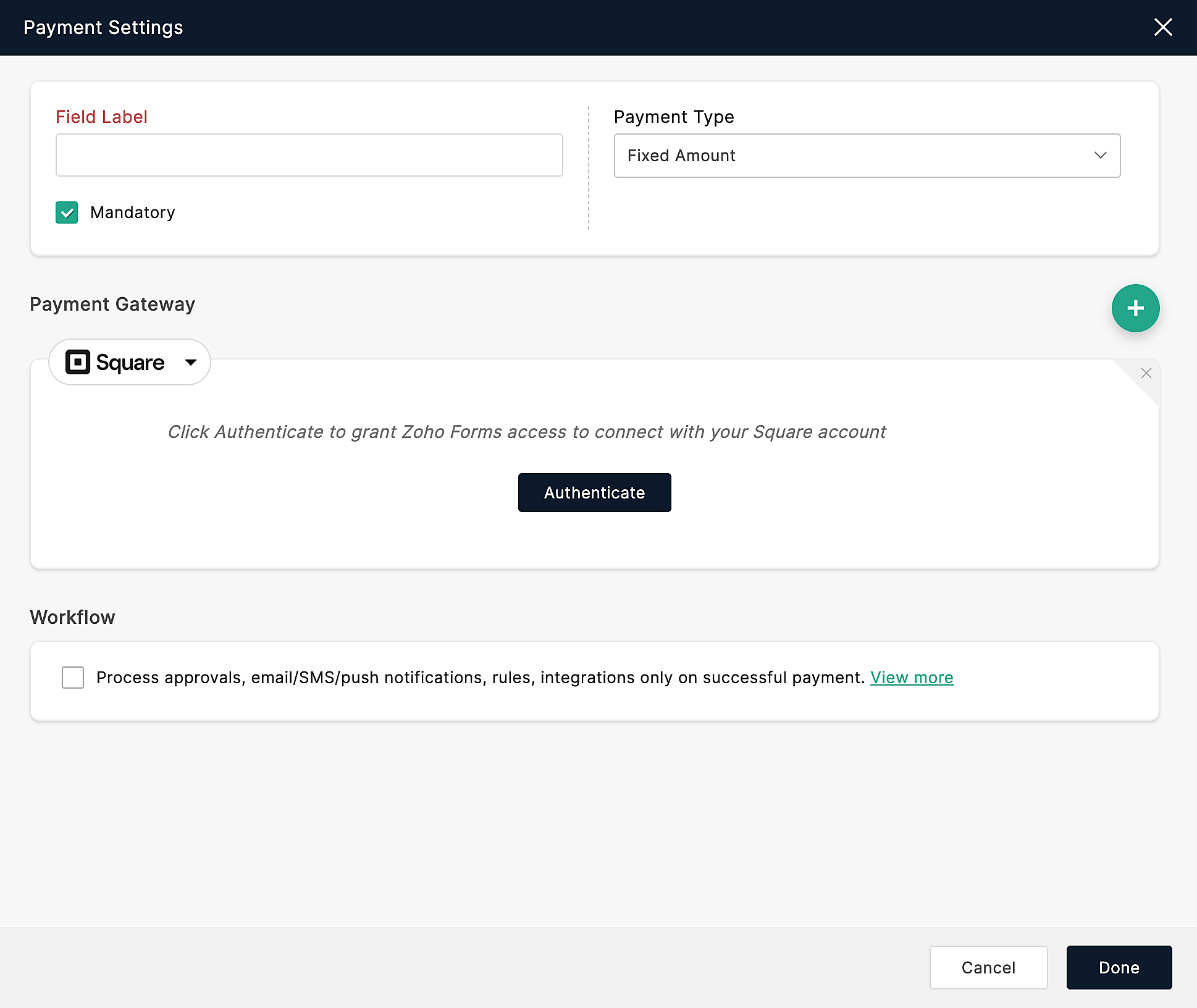Open the Payment Type dropdown
The height and width of the screenshot is (1008, 1197).
pyautogui.click(x=866, y=156)
